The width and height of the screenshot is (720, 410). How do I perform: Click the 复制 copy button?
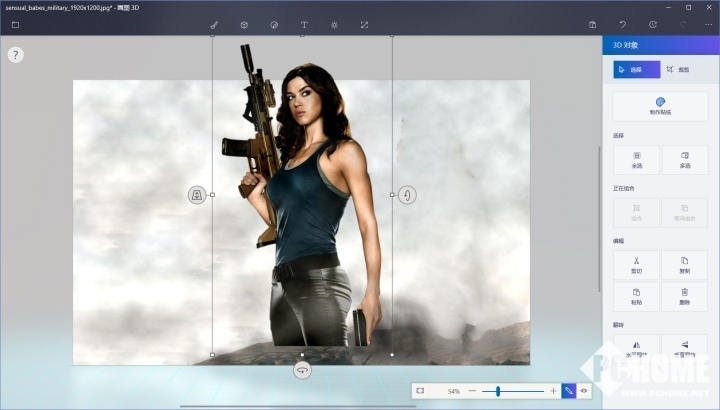[685, 265]
